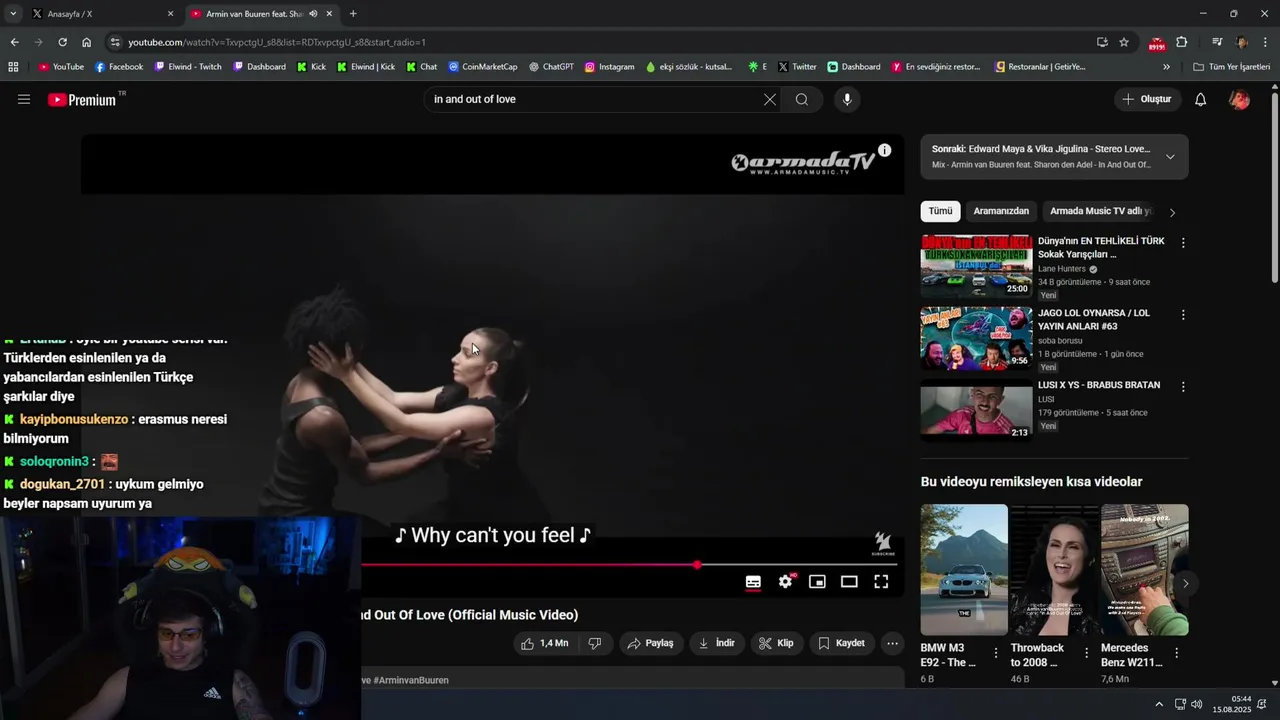Open the notifications bell

tap(1201, 99)
